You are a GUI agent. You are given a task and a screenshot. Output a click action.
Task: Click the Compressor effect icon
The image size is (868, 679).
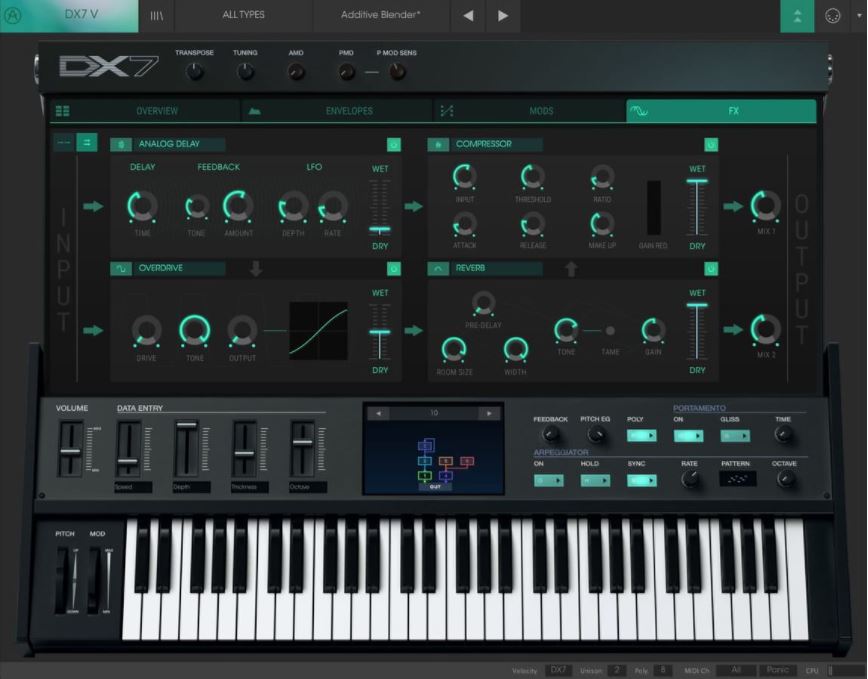[439, 144]
